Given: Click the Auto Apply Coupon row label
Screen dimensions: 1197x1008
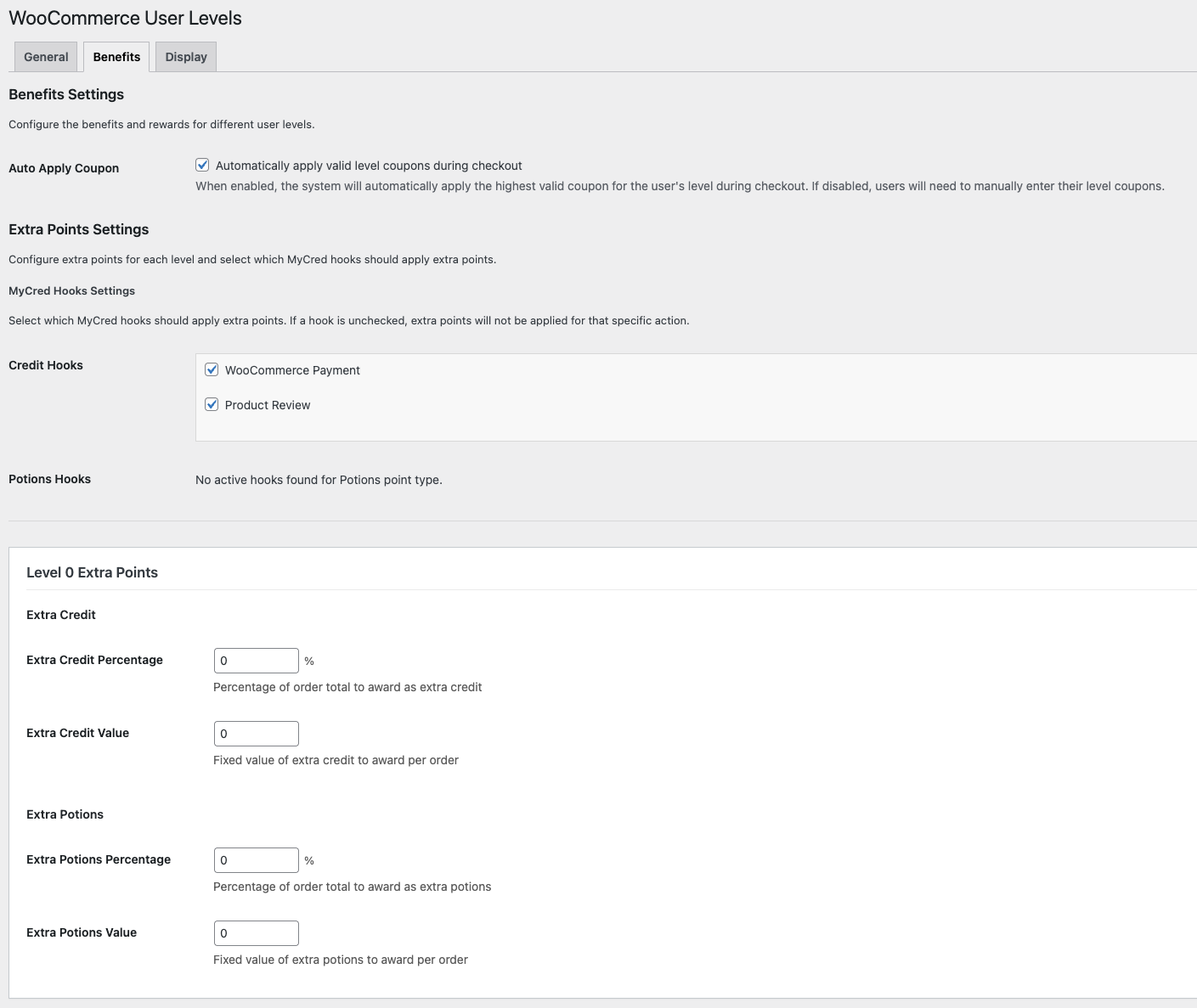Looking at the screenshot, I should coord(64,168).
